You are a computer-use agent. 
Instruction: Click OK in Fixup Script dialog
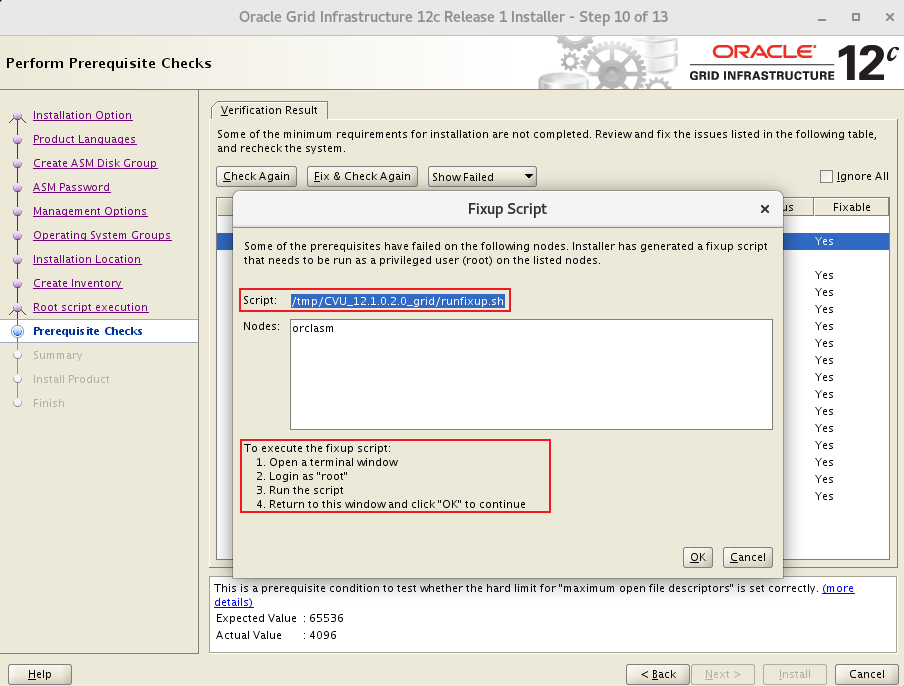pyautogui.click(x=697, y=557)
